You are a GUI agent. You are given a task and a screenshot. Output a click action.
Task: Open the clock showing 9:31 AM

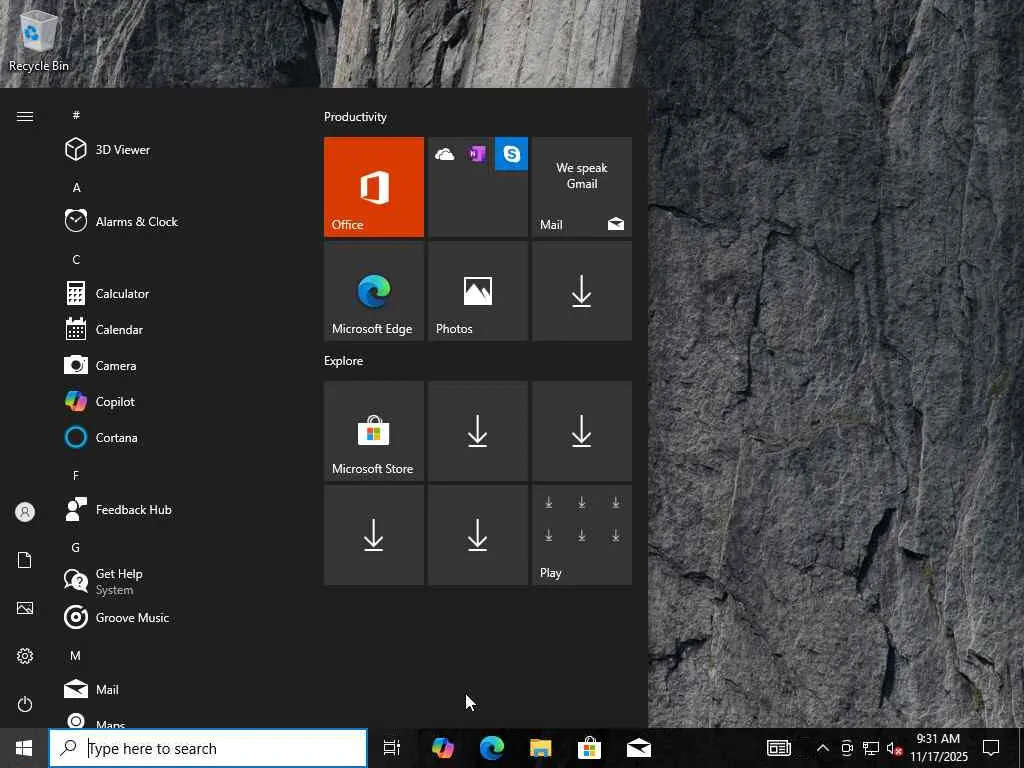pyautogui.click(x=938, y=748)
